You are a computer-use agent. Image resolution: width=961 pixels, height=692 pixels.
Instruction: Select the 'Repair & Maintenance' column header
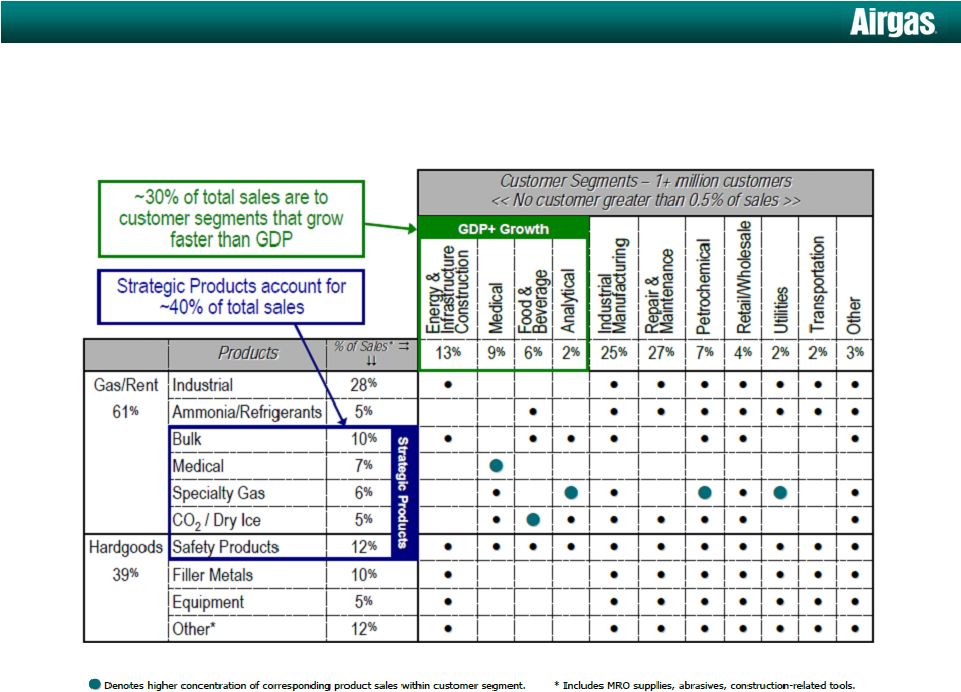tap(659, 292)
